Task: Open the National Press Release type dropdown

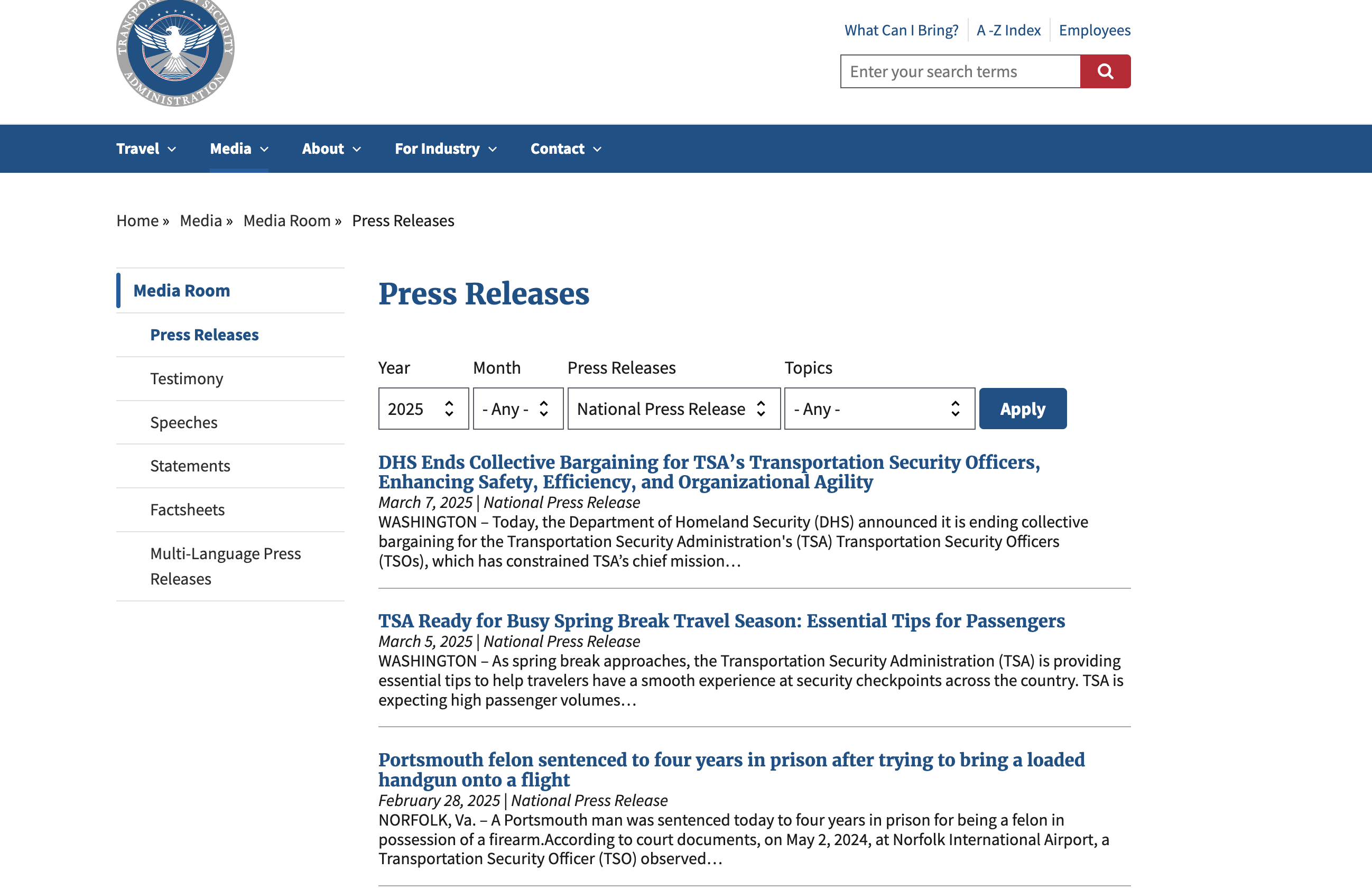Action: pos(673,409)
